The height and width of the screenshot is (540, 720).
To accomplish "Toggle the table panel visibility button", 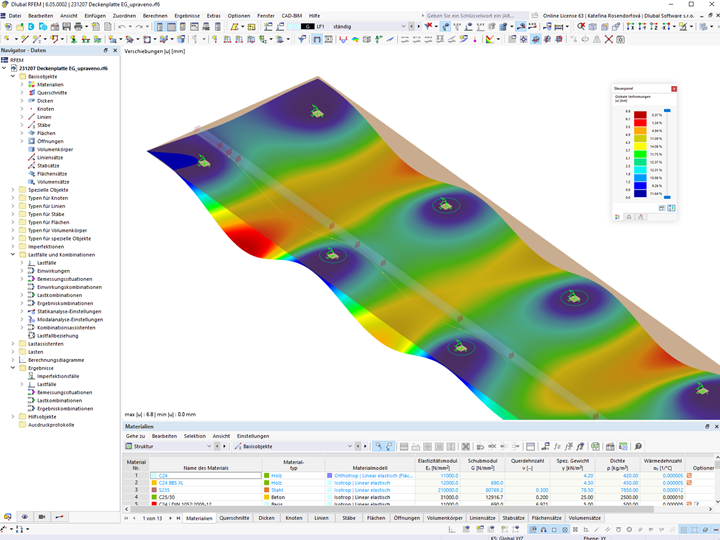I will click(171, 27).
